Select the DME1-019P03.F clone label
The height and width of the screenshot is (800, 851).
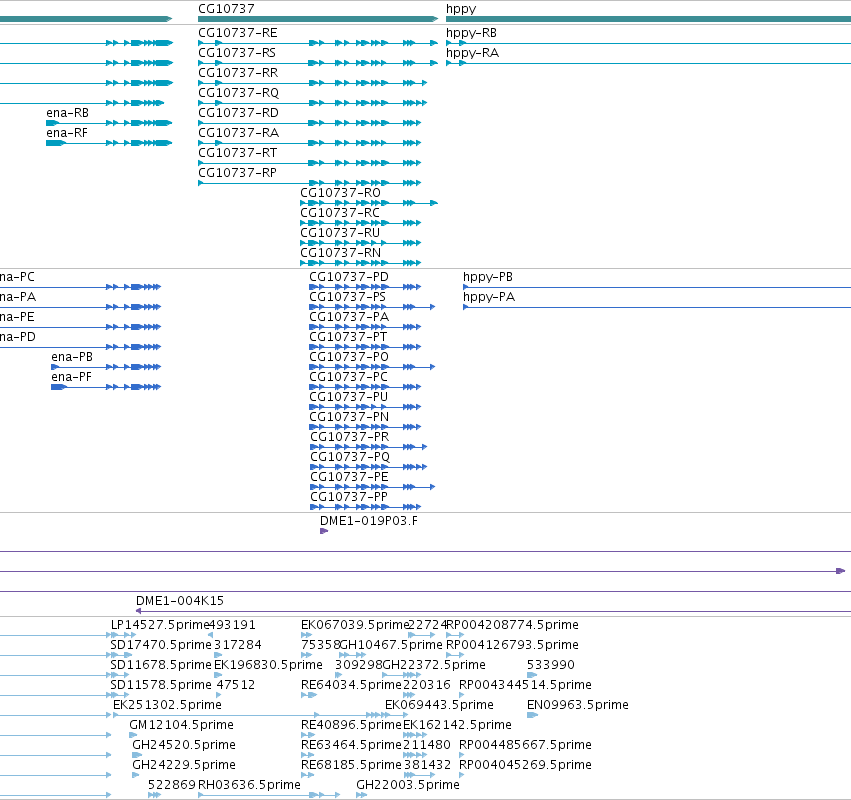pos(369,521)
